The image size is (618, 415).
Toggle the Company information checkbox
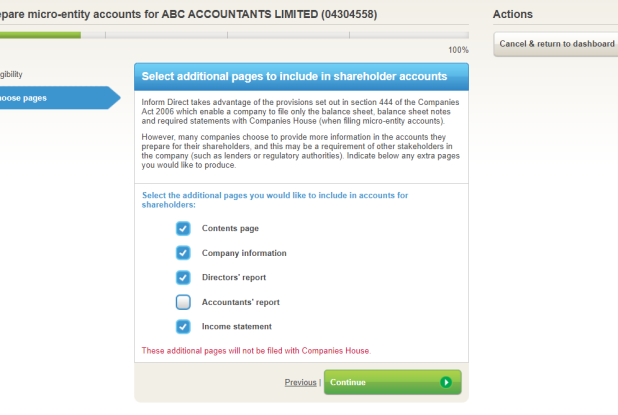183,253
